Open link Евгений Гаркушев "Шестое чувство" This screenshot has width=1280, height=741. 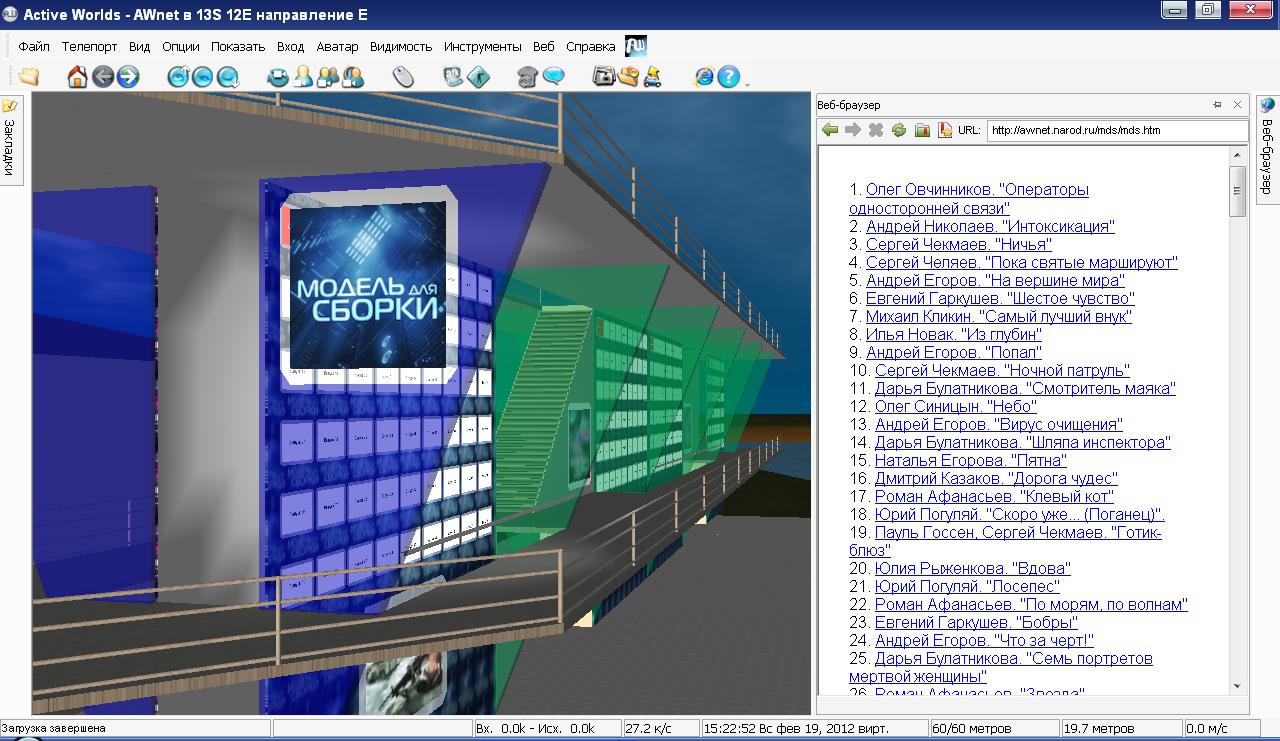coord(1000,298)
